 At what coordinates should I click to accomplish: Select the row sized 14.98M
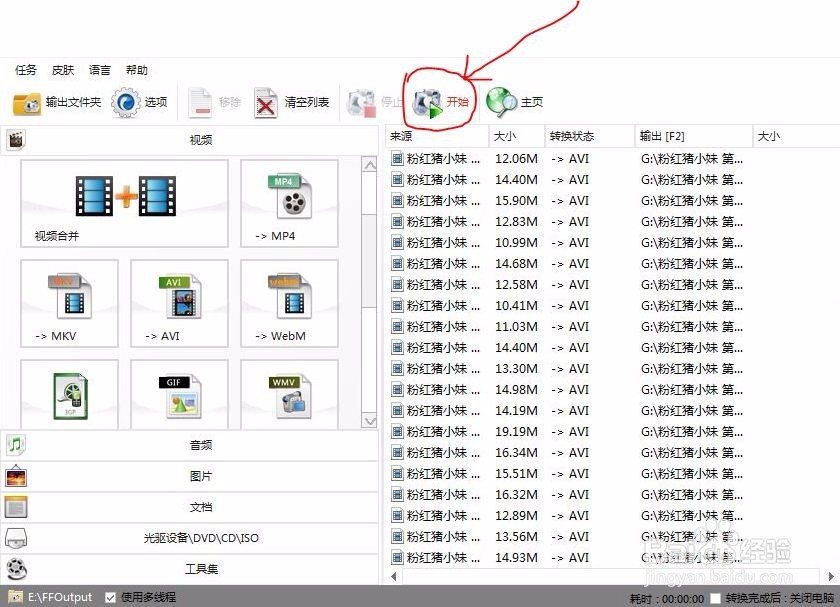[x=612, y=389]
